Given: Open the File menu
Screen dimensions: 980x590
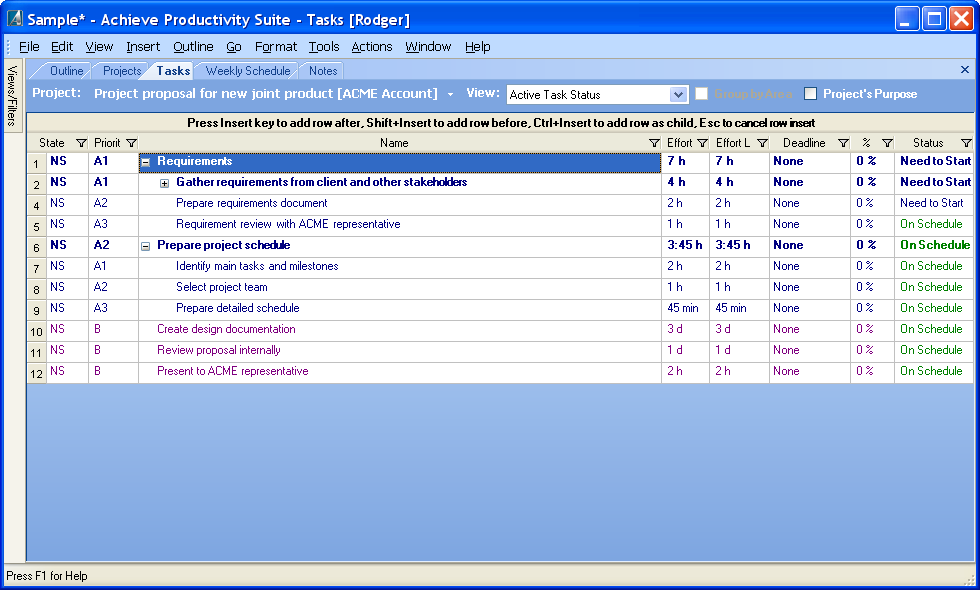Looking at the screenshot, I should tap(29, 47).
